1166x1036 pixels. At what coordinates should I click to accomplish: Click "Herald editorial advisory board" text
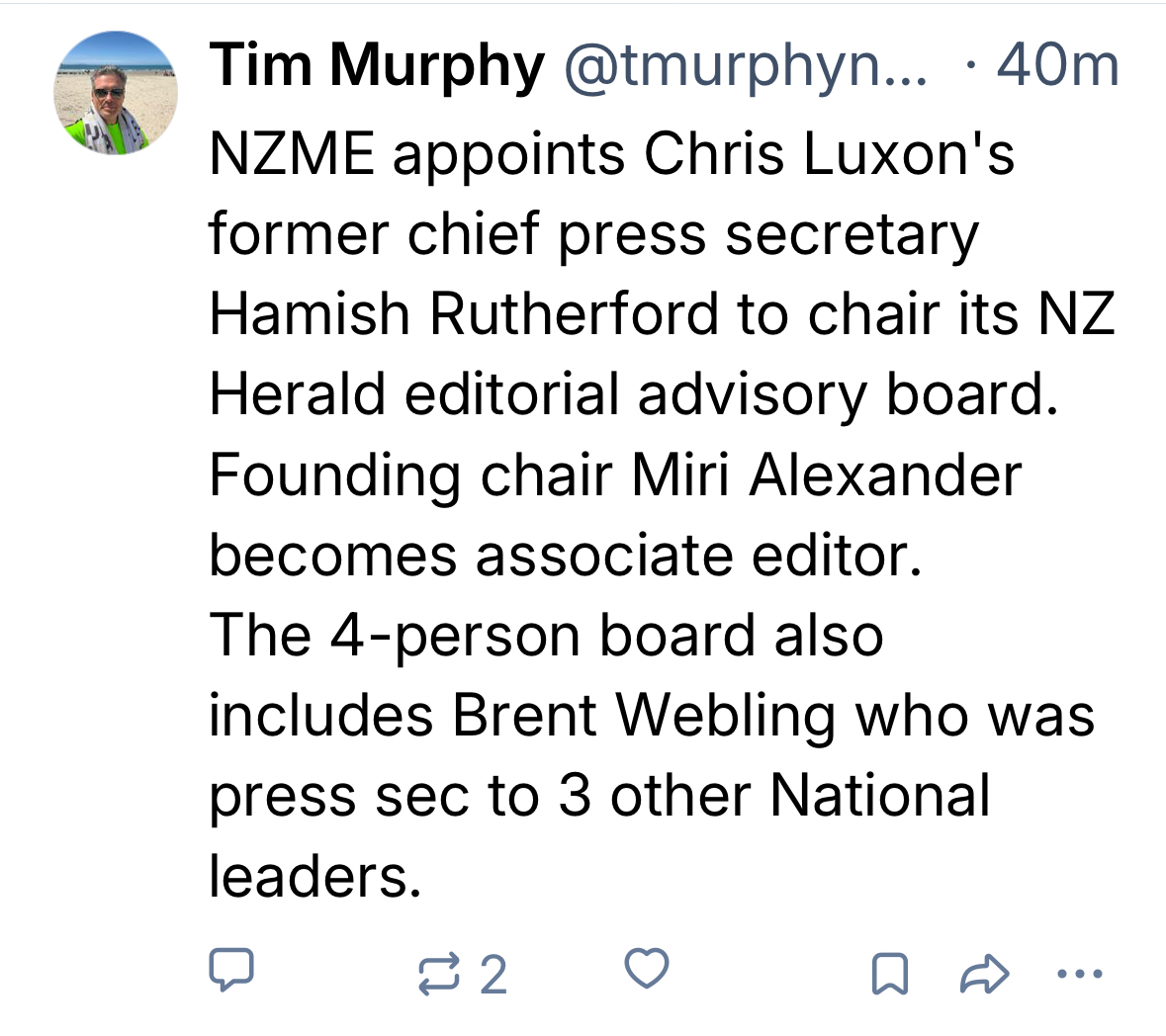633,394
